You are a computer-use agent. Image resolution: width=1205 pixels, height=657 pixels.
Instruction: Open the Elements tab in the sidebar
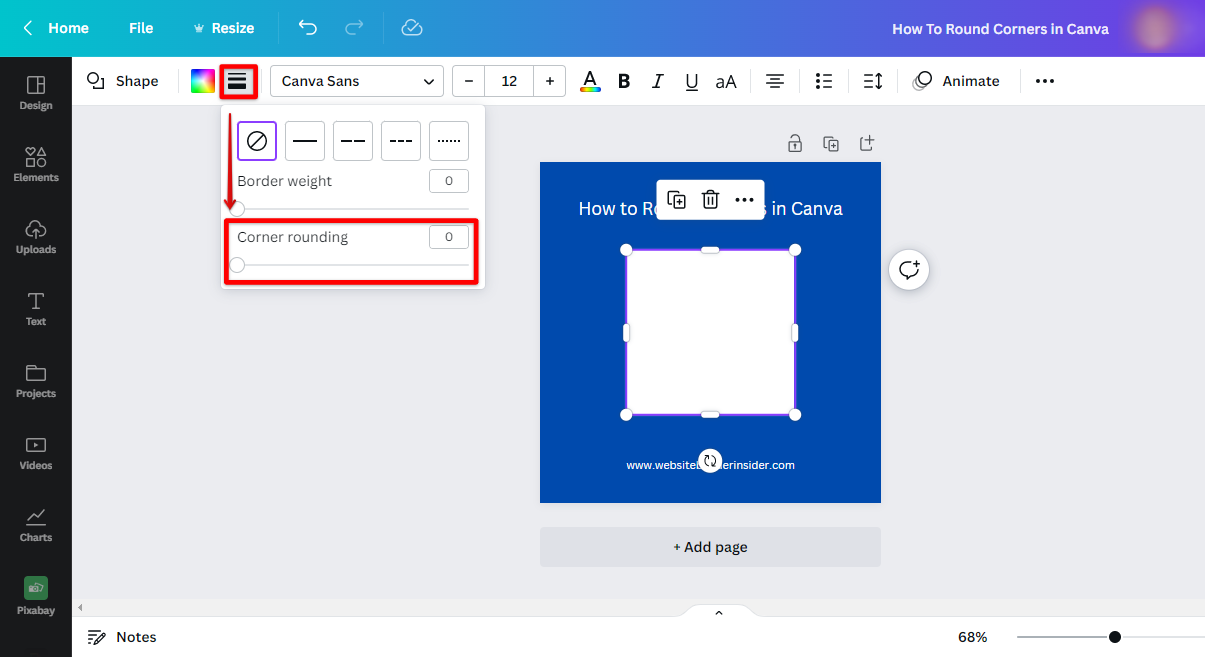click(36, 164)
